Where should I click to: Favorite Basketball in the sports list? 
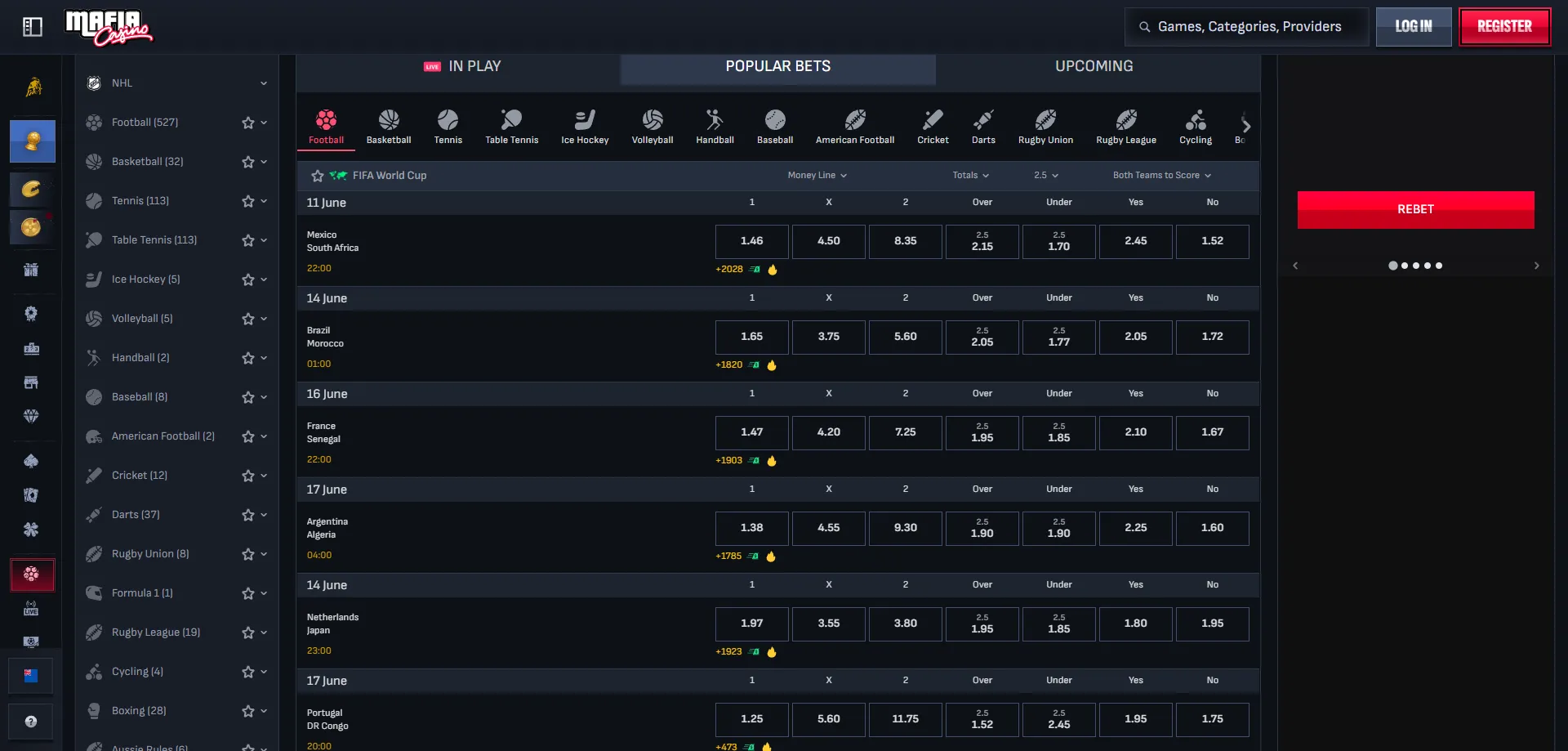coord(248,162)
